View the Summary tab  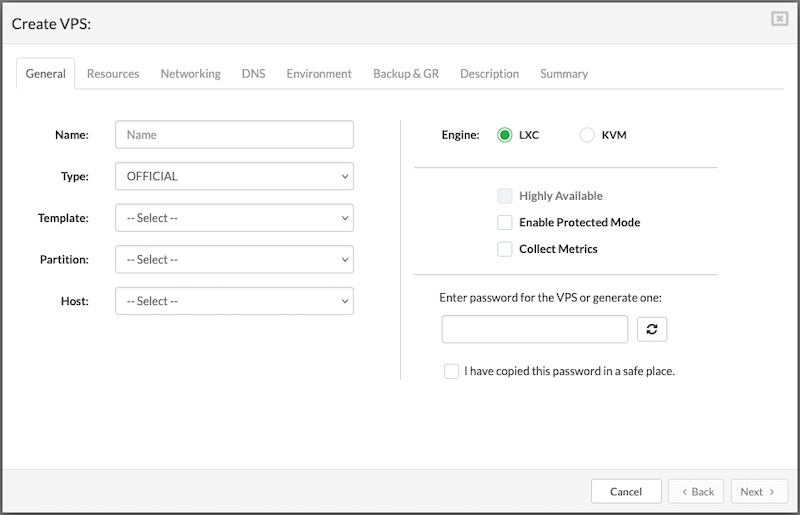click(564, 74)
